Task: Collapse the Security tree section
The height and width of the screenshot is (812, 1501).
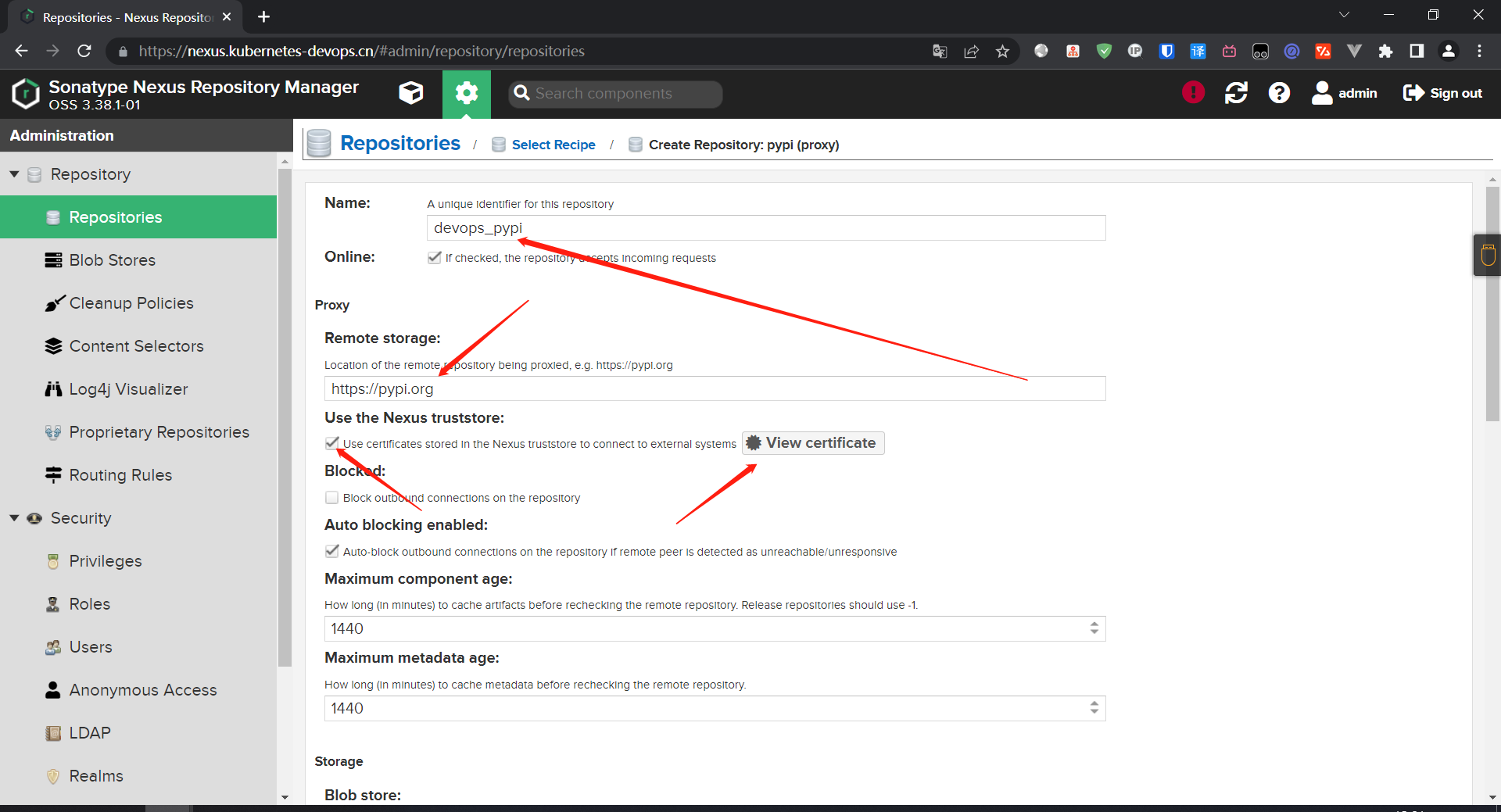Action: [x=14, y=517]
